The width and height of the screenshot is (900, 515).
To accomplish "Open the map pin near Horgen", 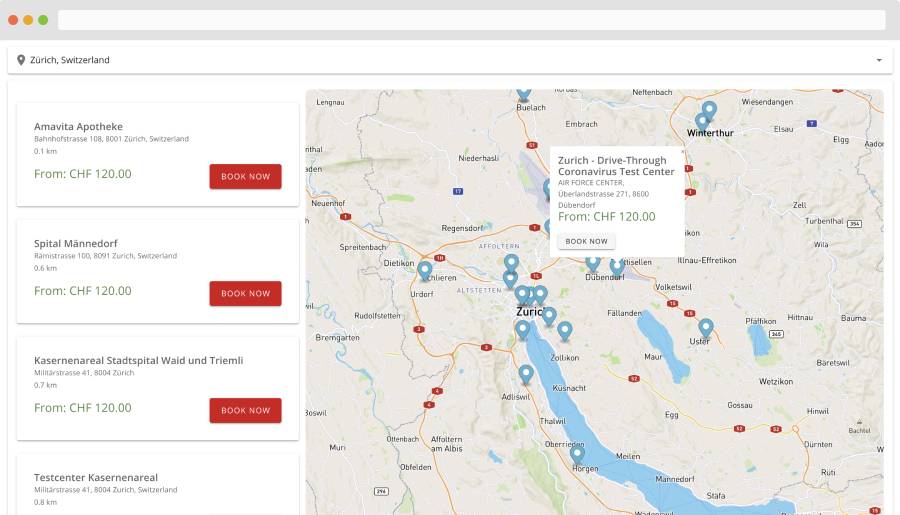I will pos(577,454).
